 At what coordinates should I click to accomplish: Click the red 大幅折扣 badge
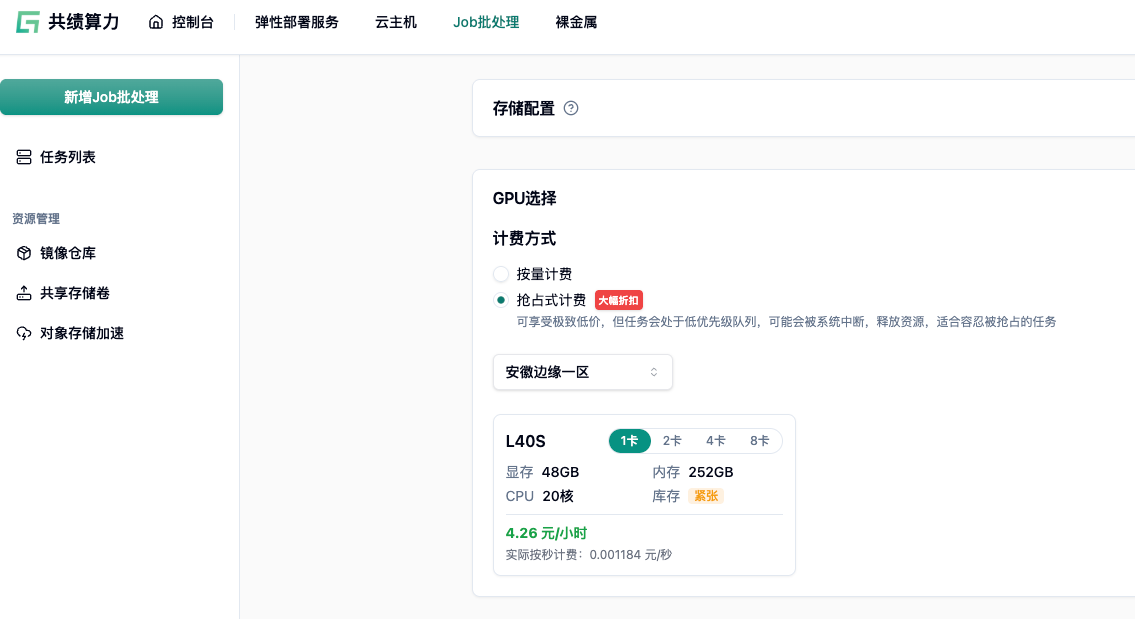pos(618,300)
